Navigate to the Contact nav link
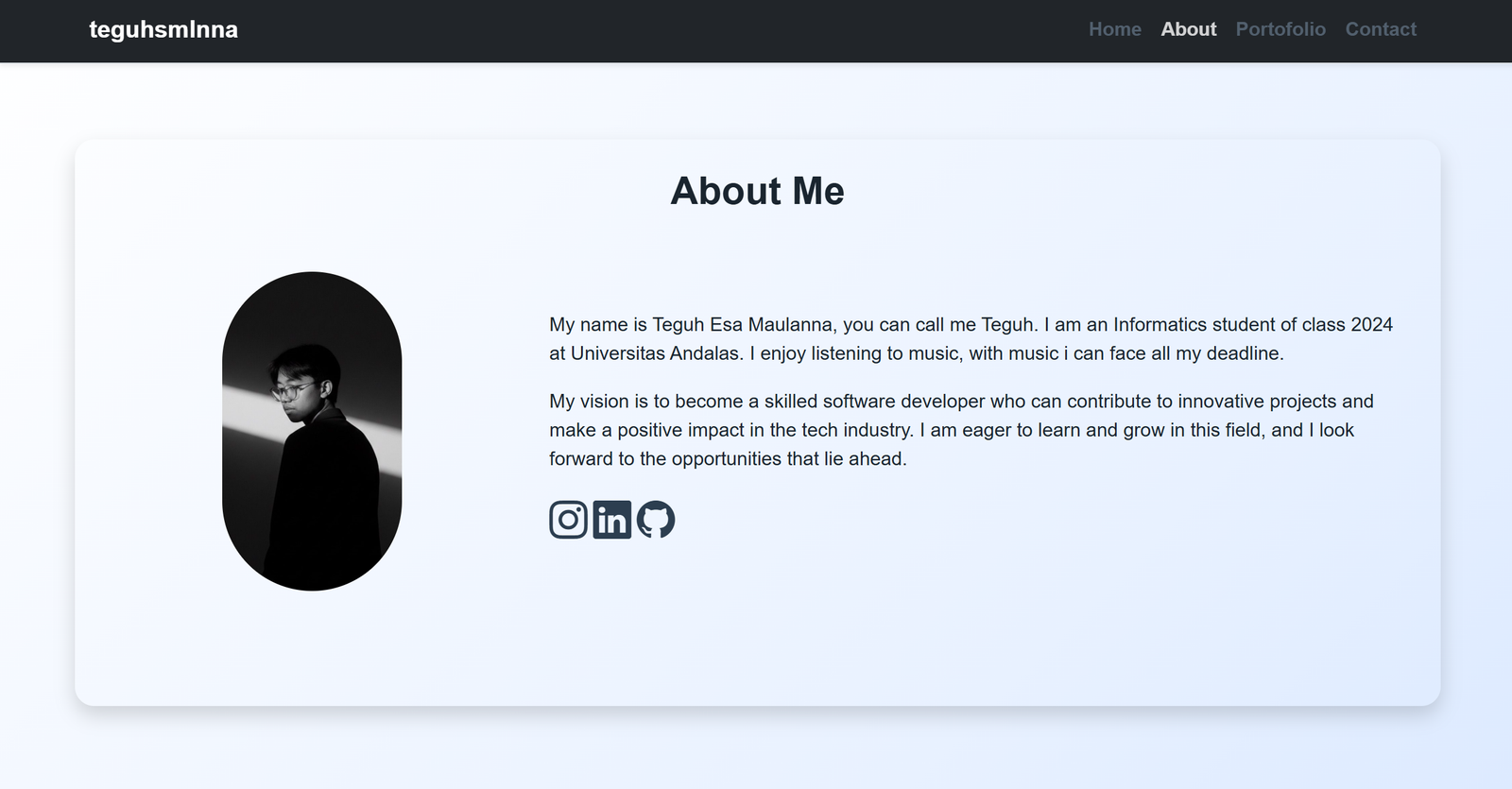 (x=1381, y=29)
